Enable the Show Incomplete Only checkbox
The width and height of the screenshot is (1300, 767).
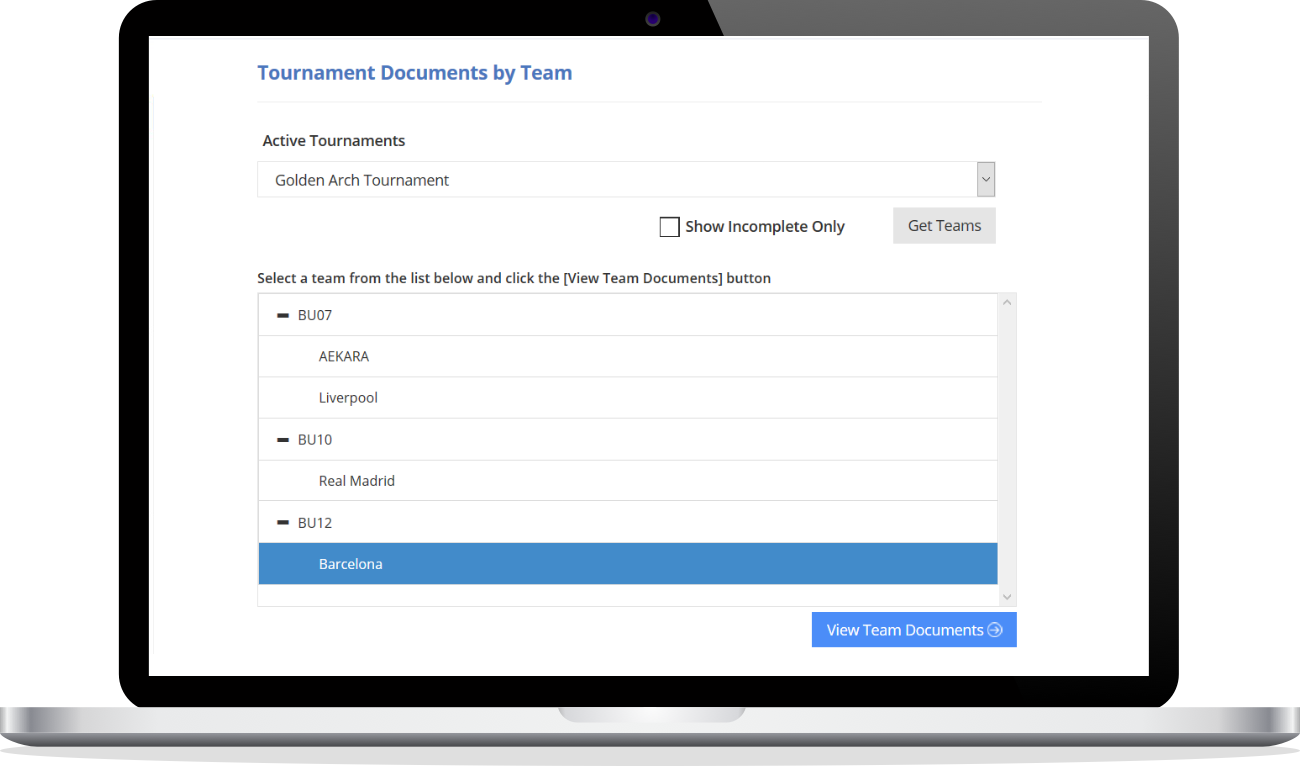point(670,227)
